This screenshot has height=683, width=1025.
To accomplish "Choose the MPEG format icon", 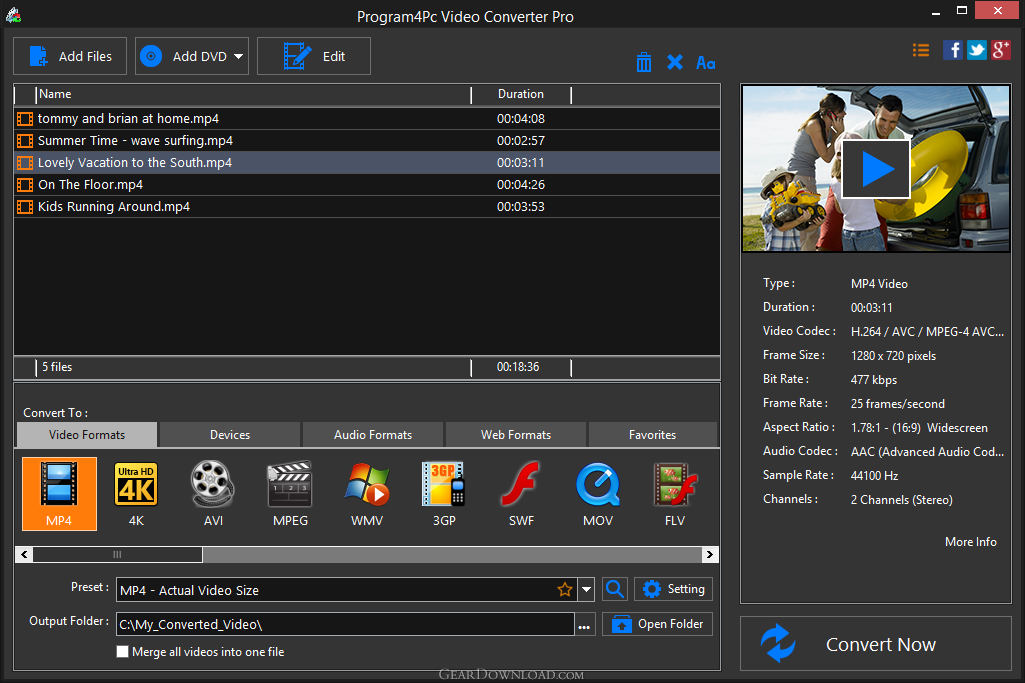I will coord(290,493).
